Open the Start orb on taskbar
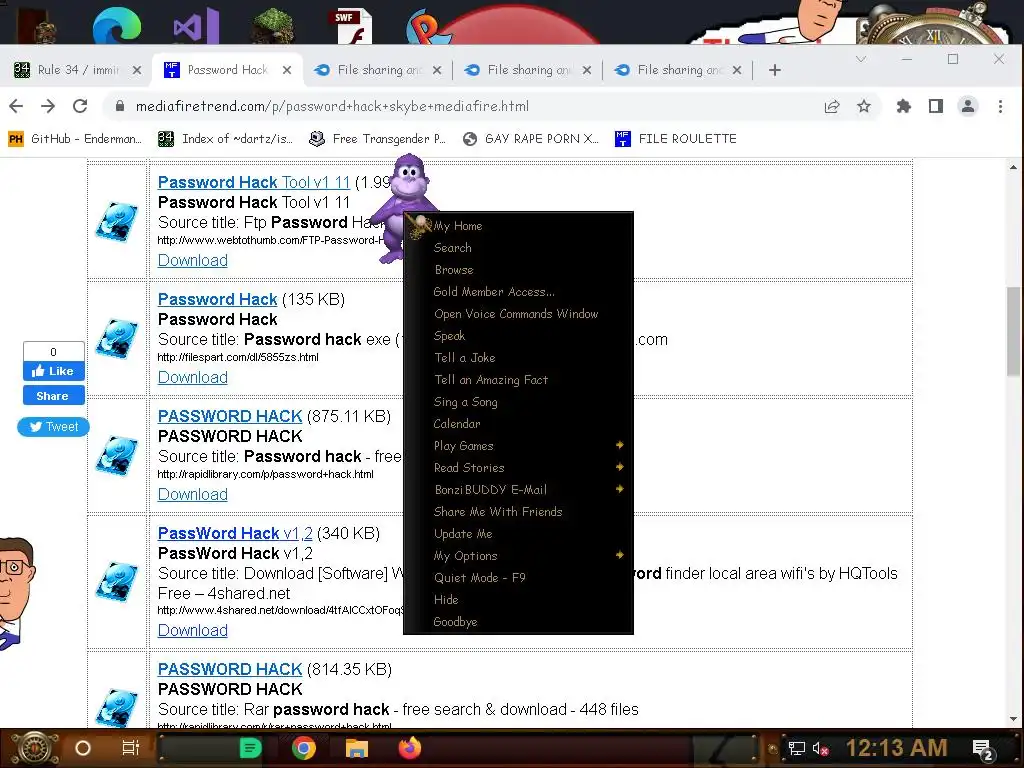This screenshot has width=1024, height=768. click(35, 748)
